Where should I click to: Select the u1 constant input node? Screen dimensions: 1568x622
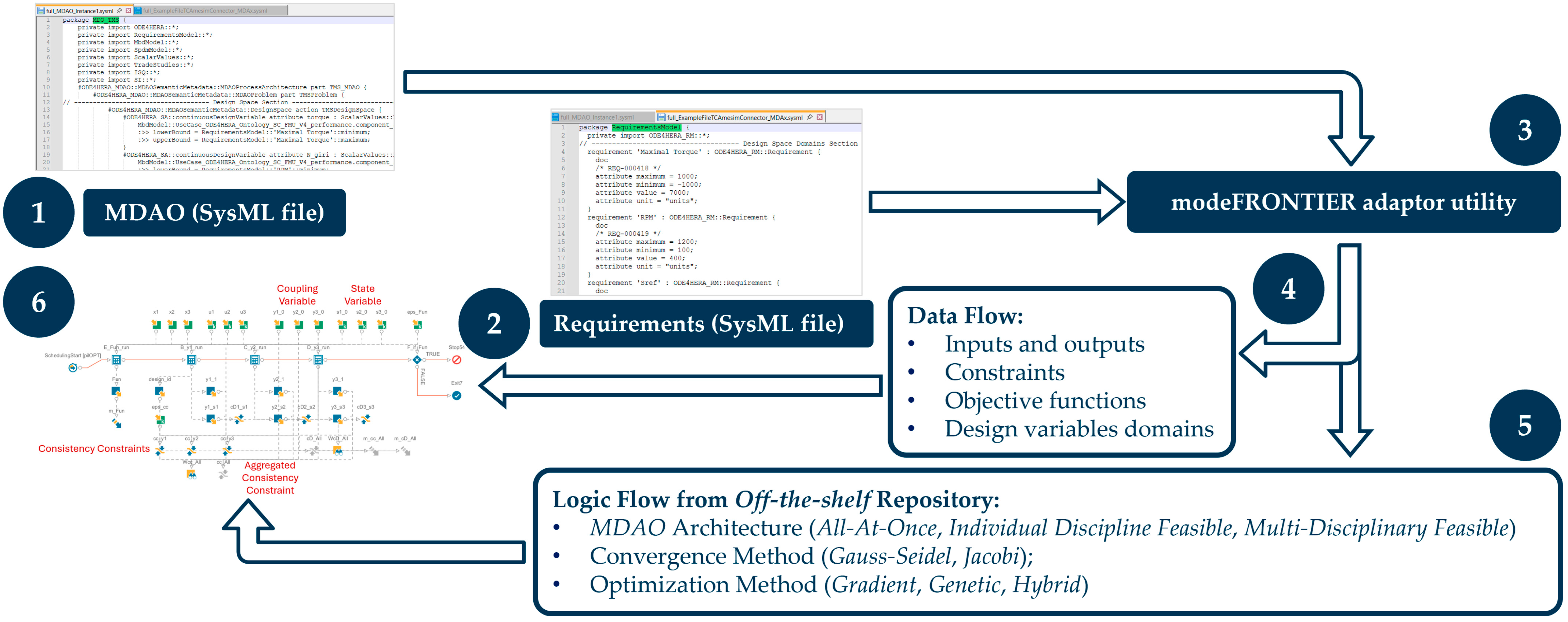click(211, 324)
